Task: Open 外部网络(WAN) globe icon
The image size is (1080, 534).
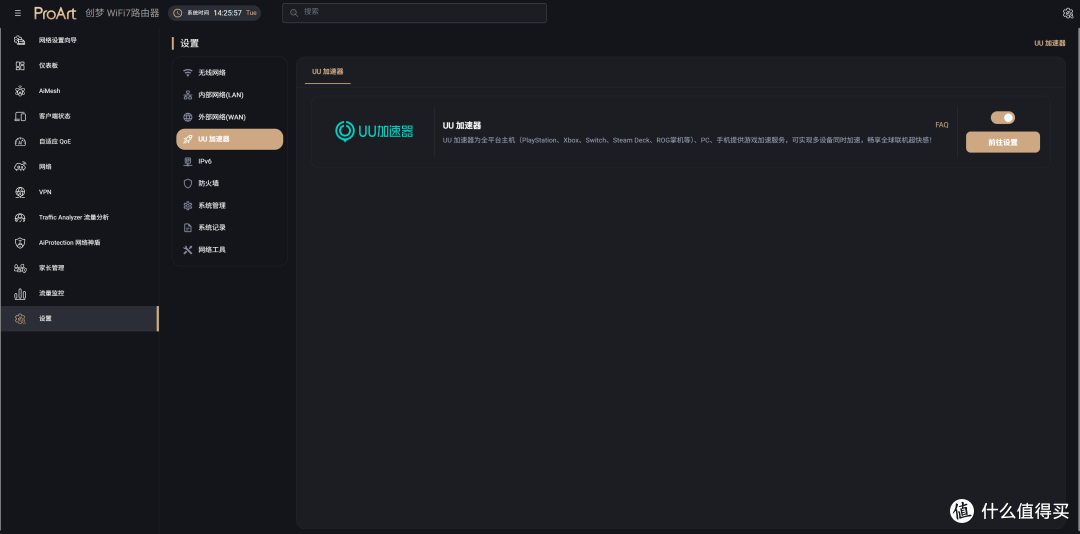Action: (x=187, y=117)
